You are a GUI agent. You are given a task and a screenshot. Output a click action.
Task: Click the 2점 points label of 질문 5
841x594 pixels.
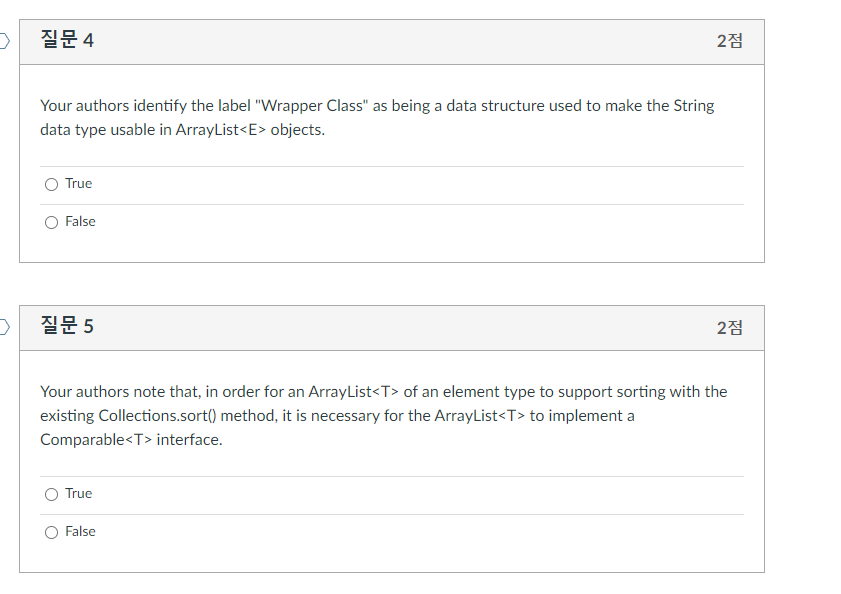click(729, 328)
